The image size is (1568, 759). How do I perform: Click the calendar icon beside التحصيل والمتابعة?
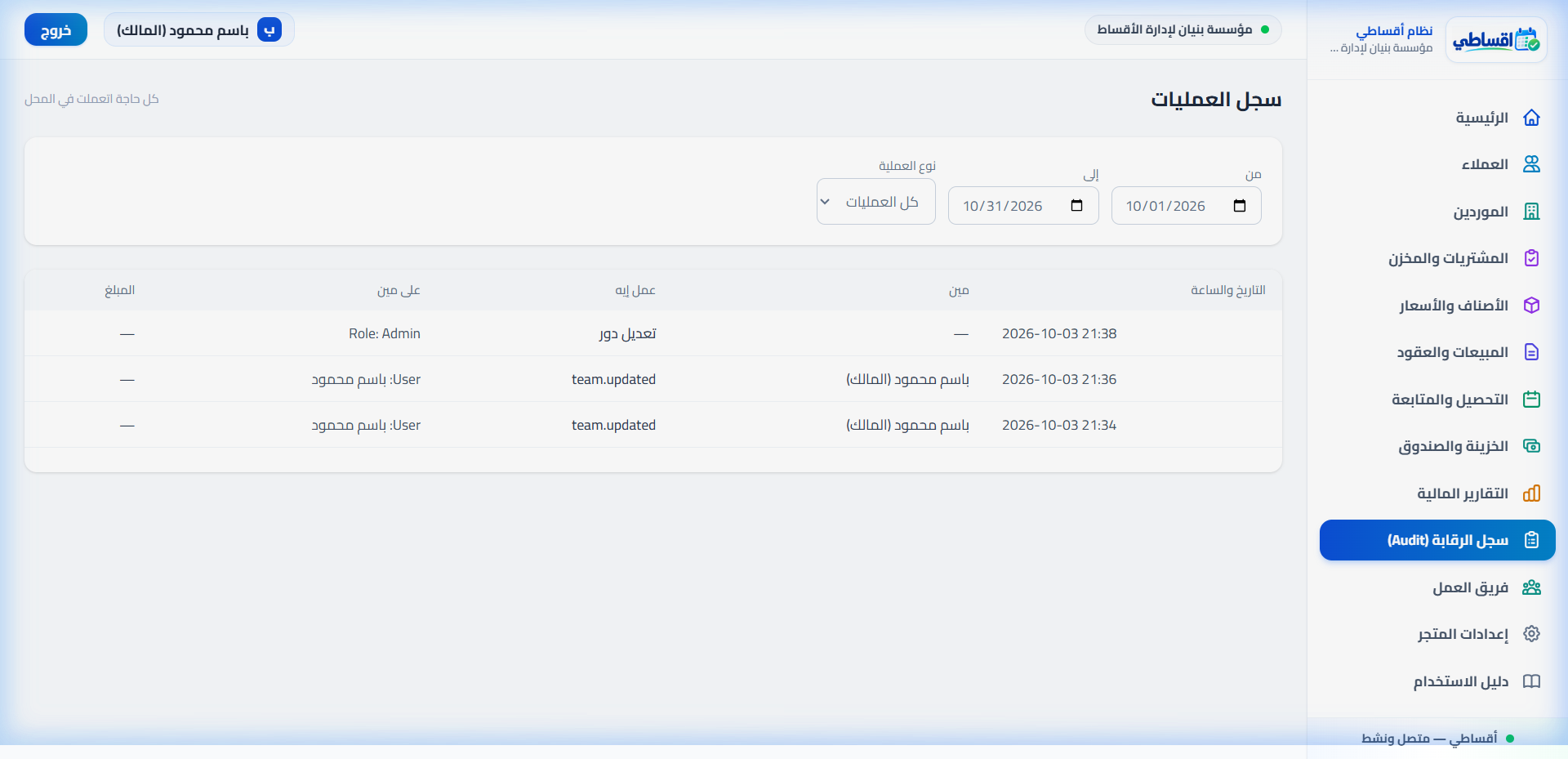[1531, 400]
